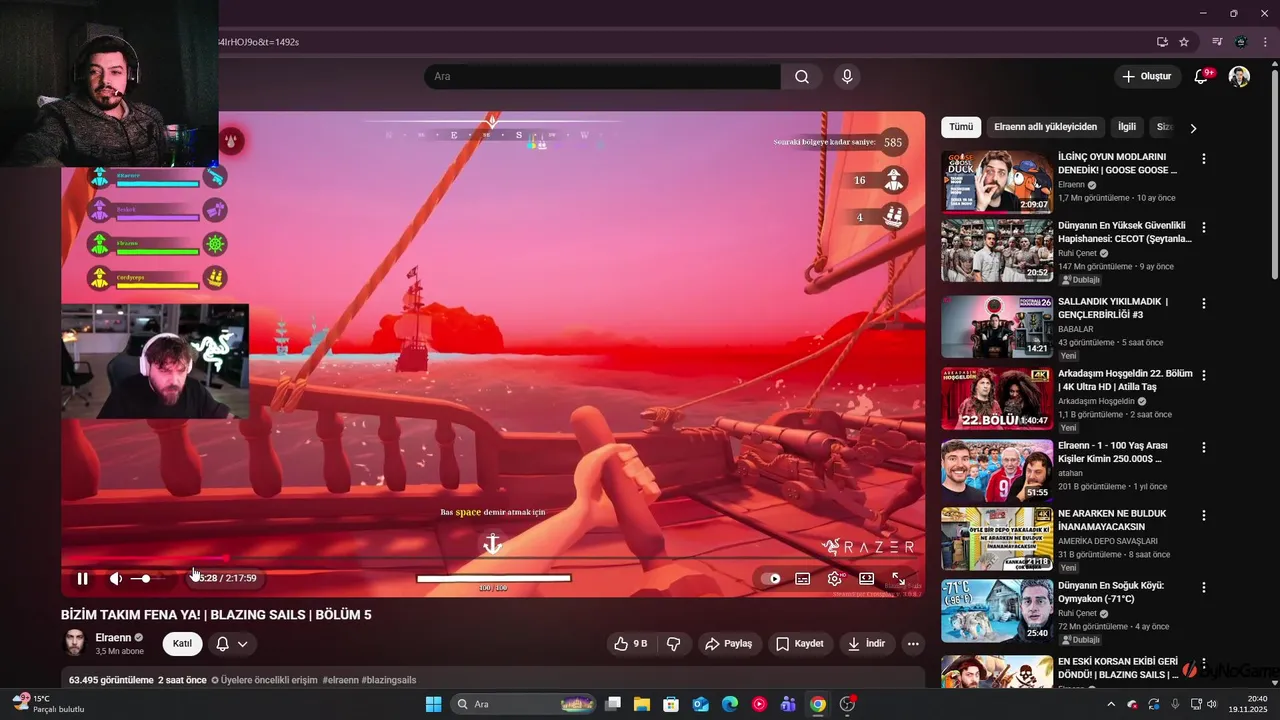
Task: Open the Elraenn channel name link
Action: click(x=113, y=637)
